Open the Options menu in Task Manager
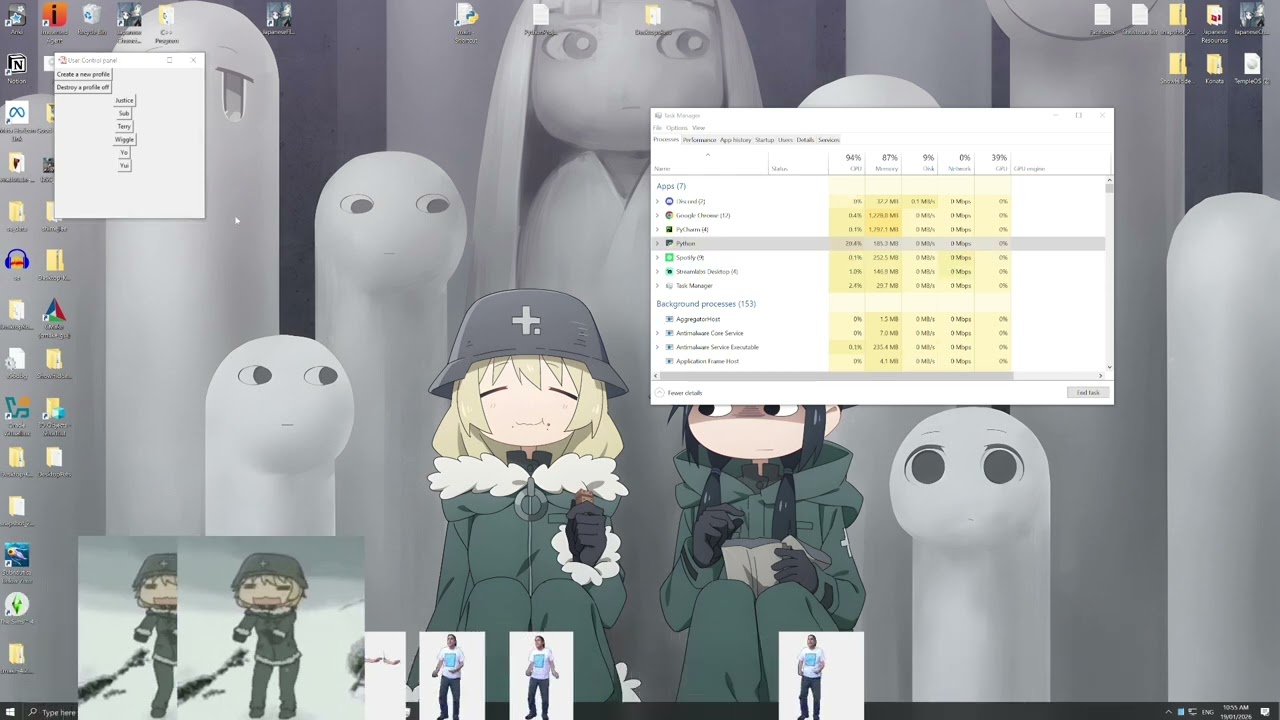Screen dimensions: 1280x720 pos(677,128)
